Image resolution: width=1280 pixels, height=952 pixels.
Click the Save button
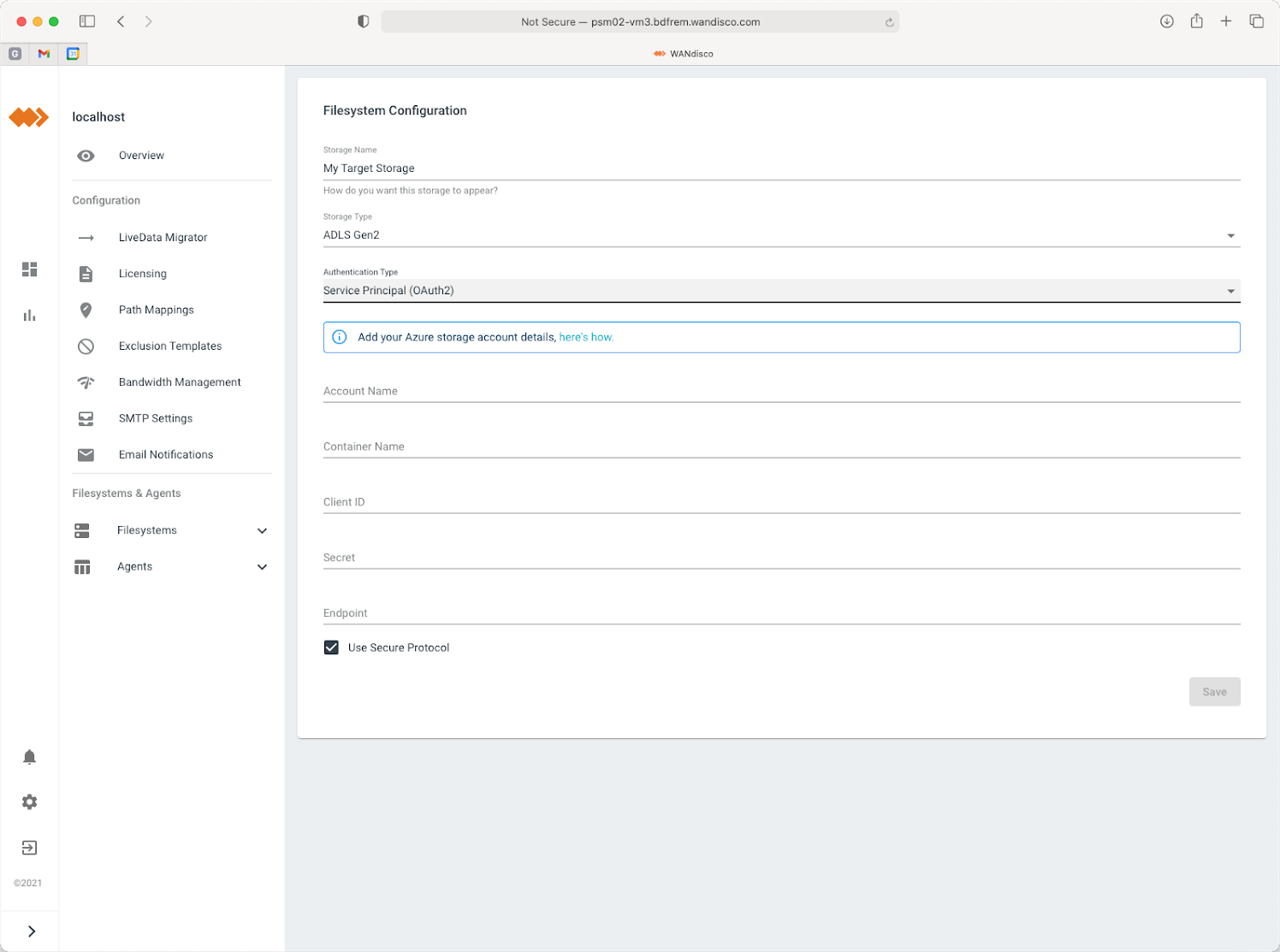pos(1214,692)
